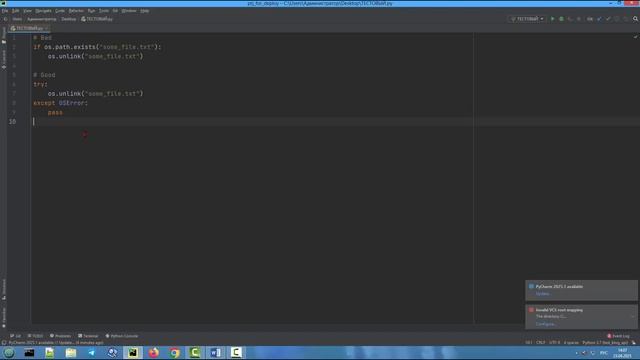
Task: Click the Configure link in the VCS root notification
Action: [545, 324]
